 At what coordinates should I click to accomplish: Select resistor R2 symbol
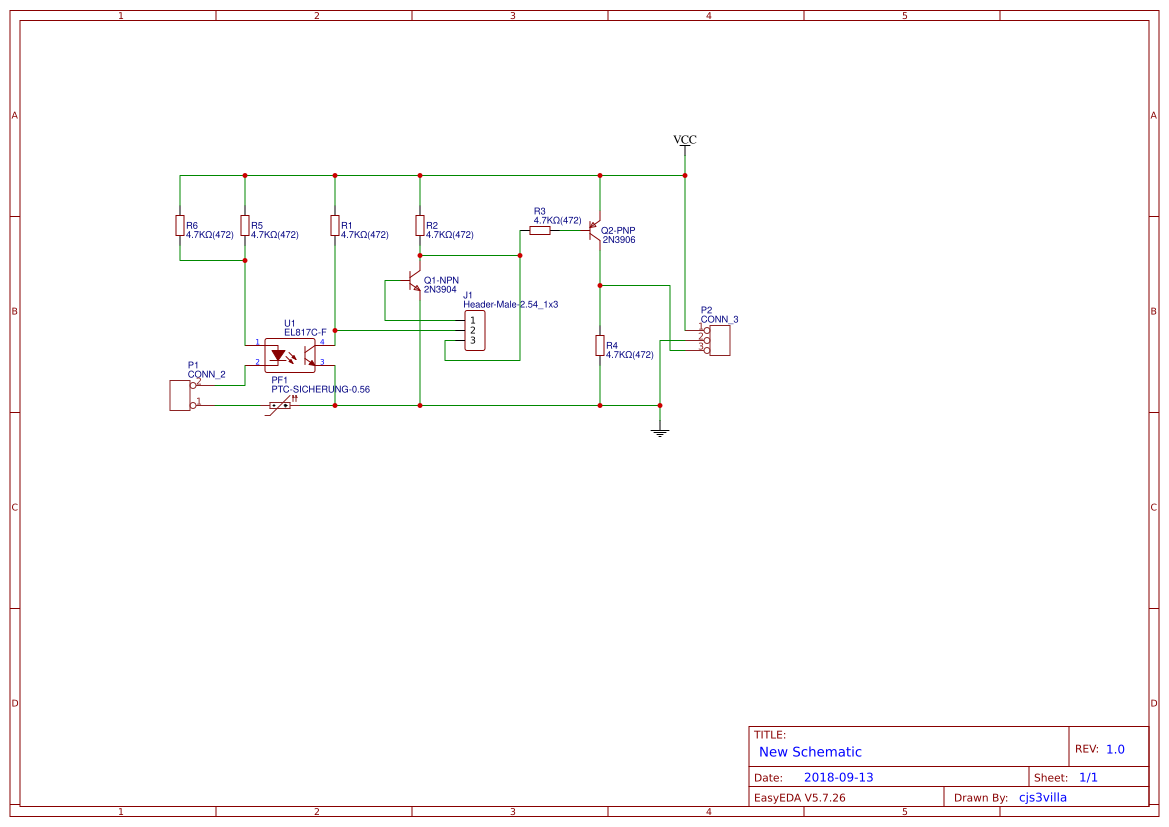click(420, 226)
